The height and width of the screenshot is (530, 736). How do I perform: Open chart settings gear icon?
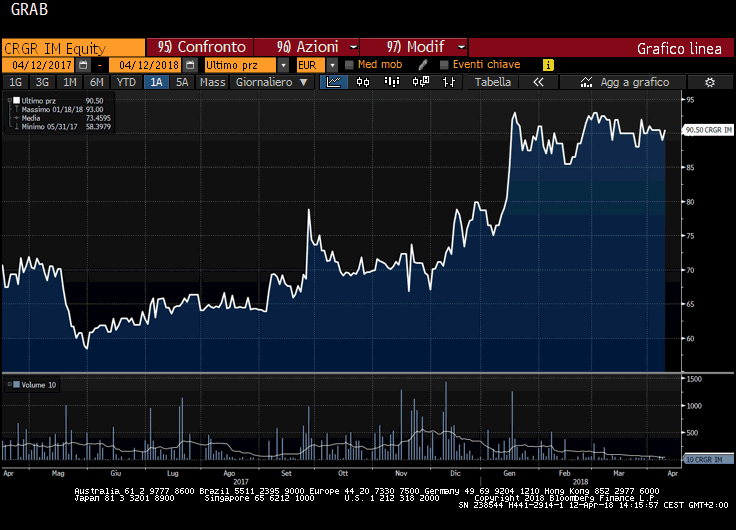click(710, 82)
